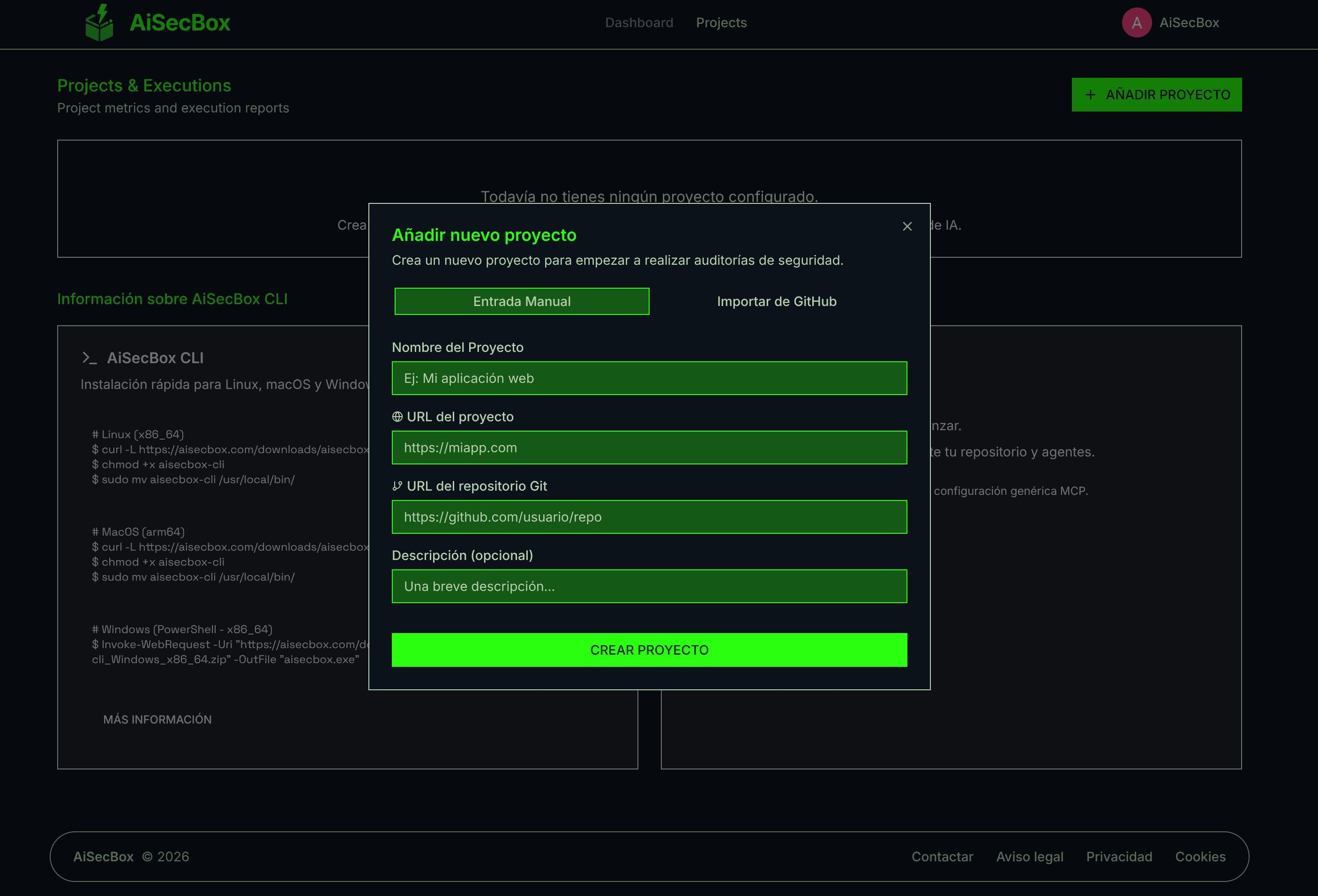Click 'Project metrics and execution reports' subtitle

[x=173, y=108]
